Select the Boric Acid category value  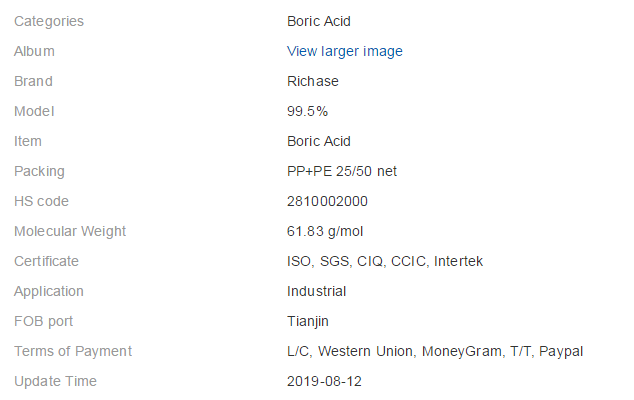319,21
